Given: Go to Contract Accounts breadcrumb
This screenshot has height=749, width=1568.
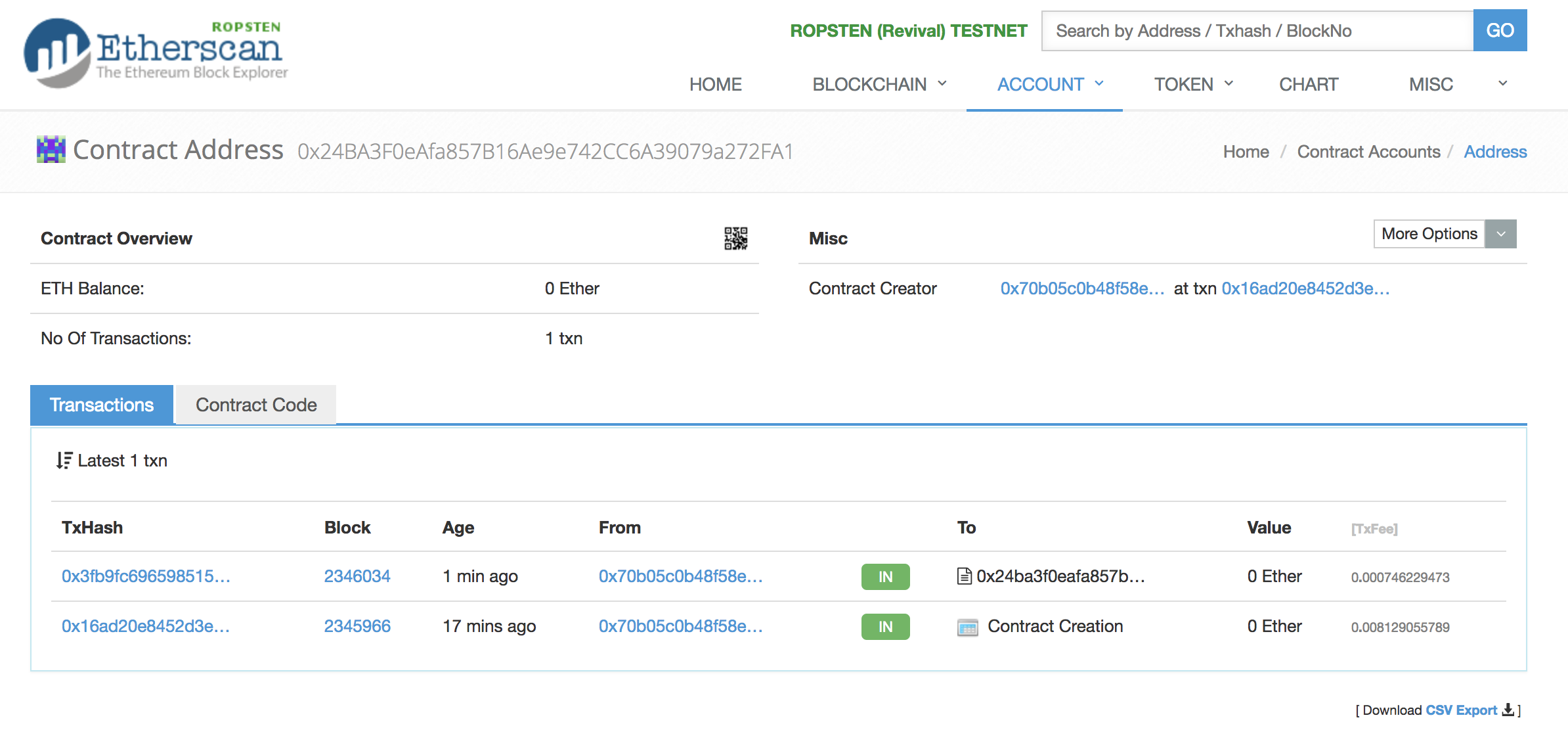Looking at the screenshot, I should pos(1368,152).
